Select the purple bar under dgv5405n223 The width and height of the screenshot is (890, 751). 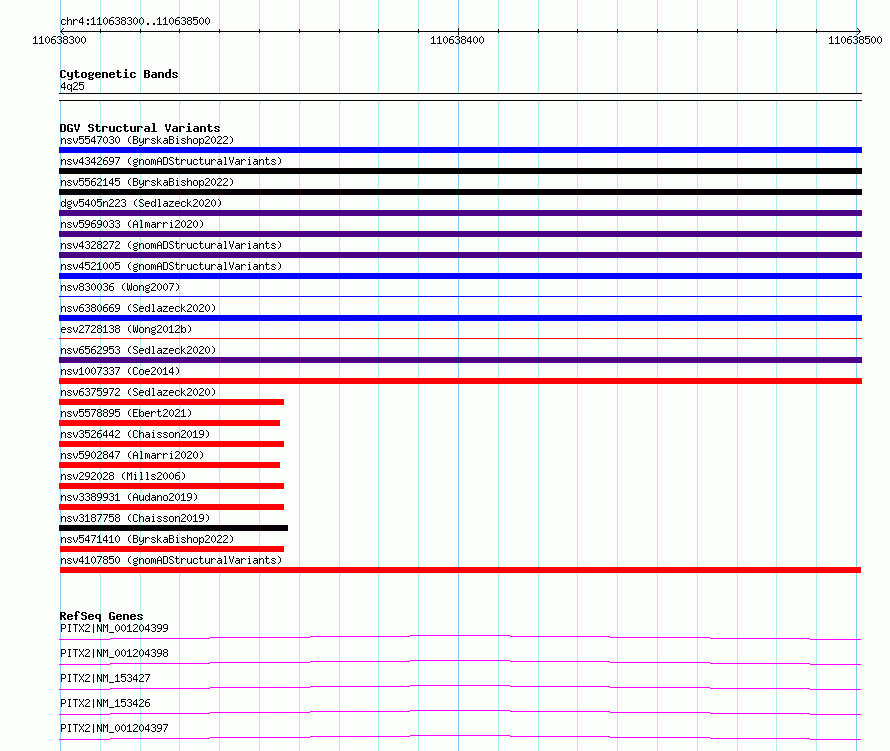(460, 213)
